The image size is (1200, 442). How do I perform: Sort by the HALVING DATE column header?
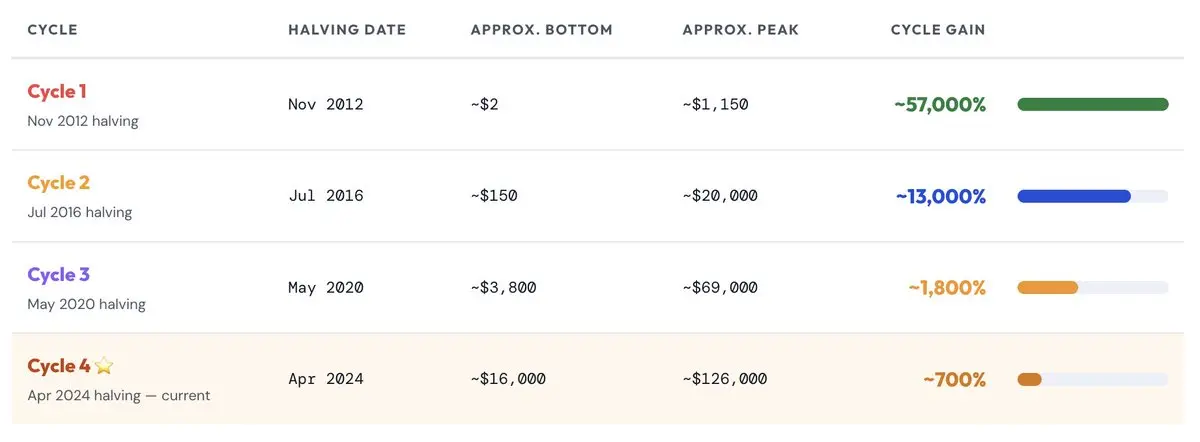347,30
